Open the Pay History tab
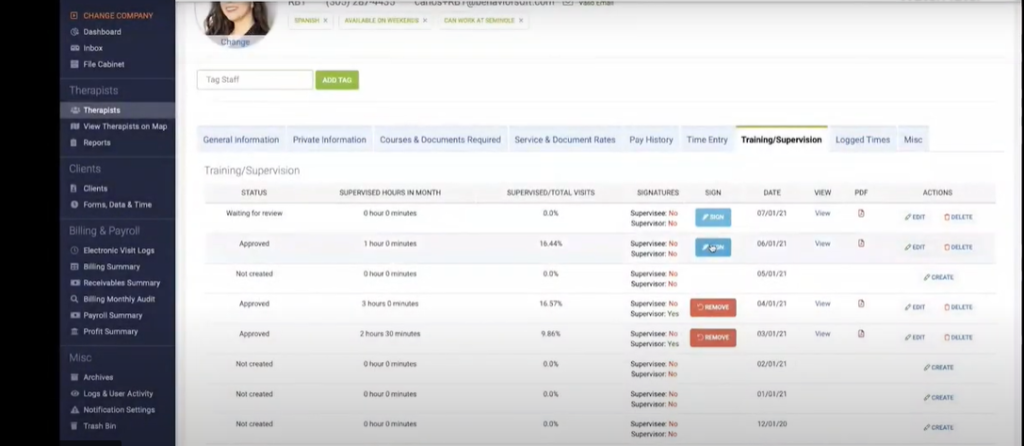1024x446 pixels. (x=651, y=140)
